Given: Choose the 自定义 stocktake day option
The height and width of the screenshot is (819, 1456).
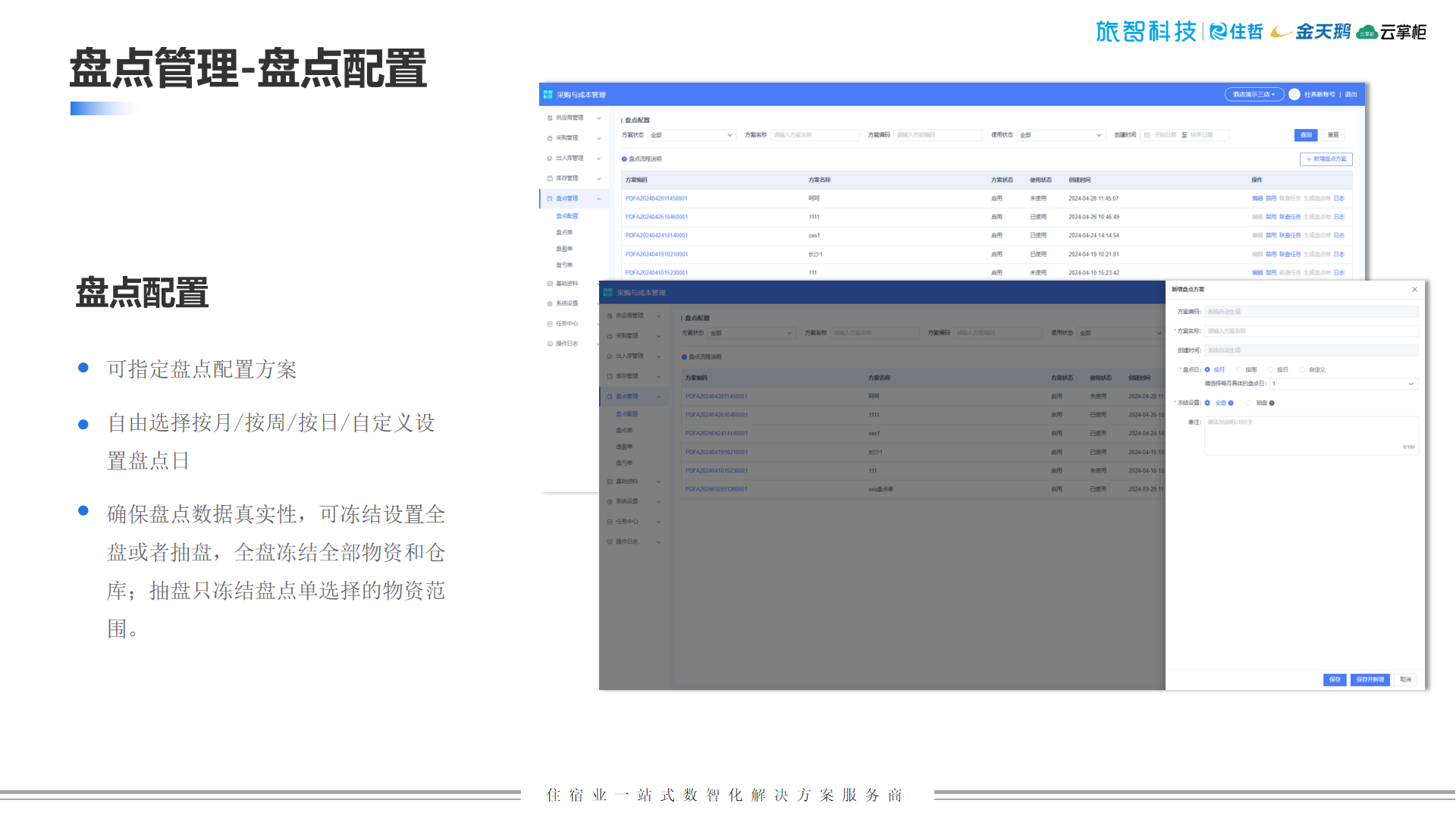Looking at the screenshot, I should coord(1303,370).
